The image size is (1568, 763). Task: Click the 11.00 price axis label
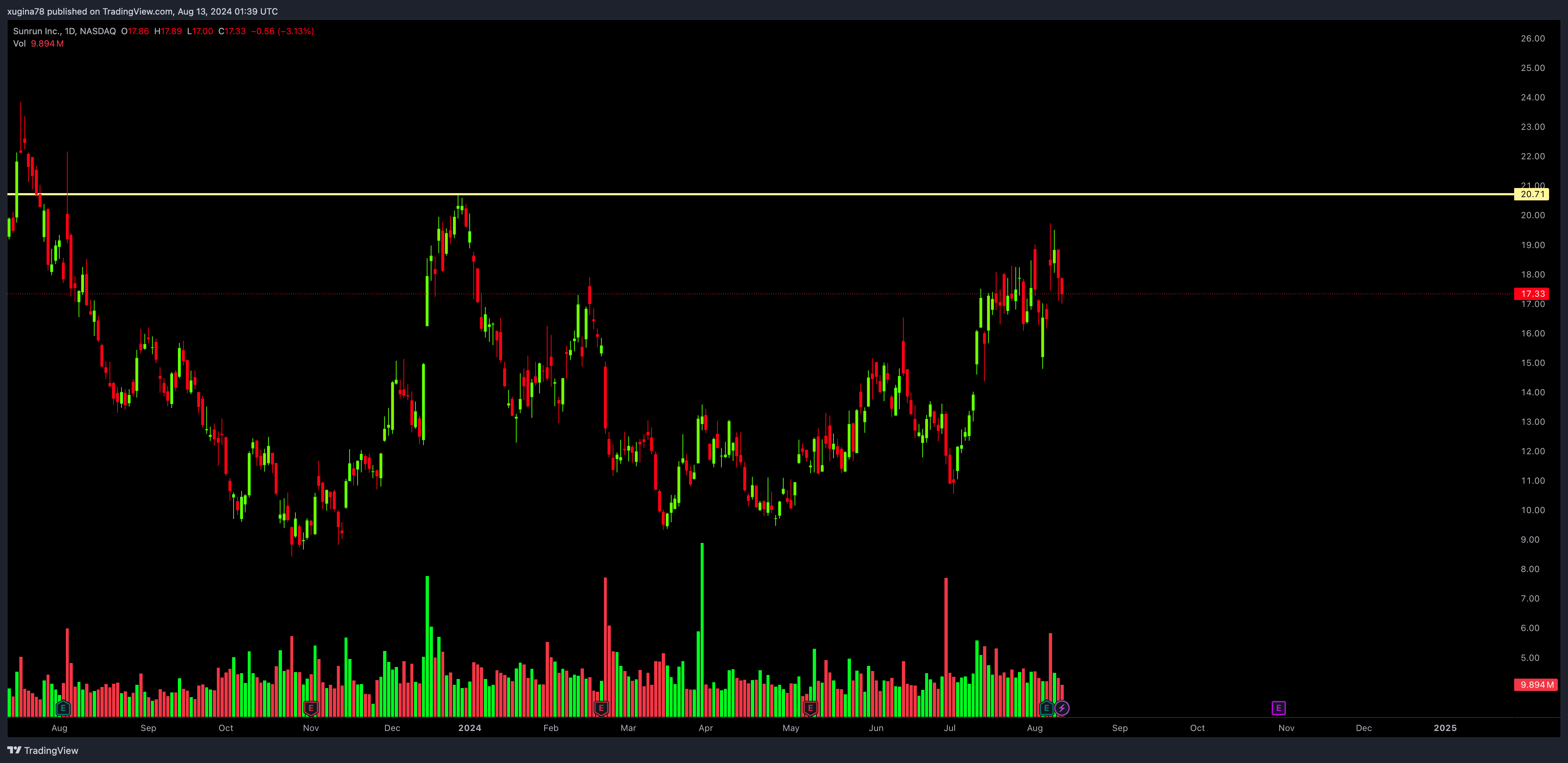[x=1533, y=481]
